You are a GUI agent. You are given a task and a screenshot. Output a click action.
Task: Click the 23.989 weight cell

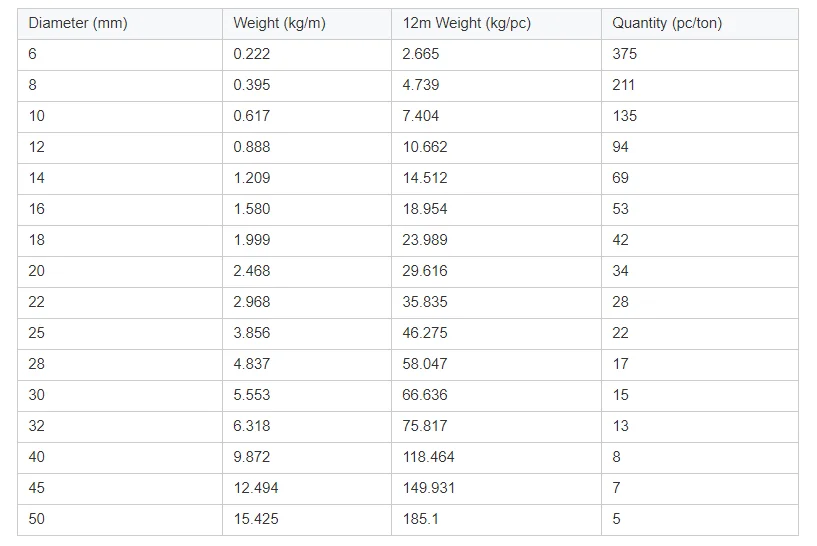pyautogui.click(x=425, y=240)
